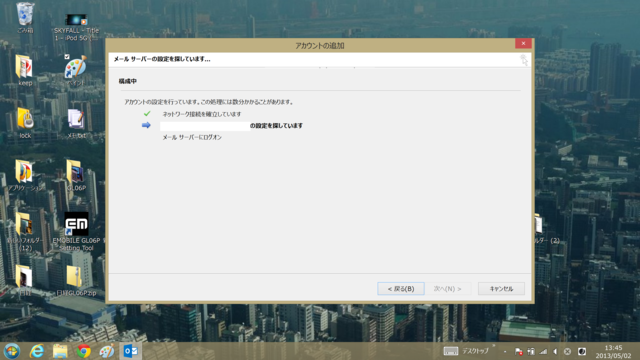The image size is (640, 360).
Task: Click the network signal tray icon
Action: click(x=543, y=351)
